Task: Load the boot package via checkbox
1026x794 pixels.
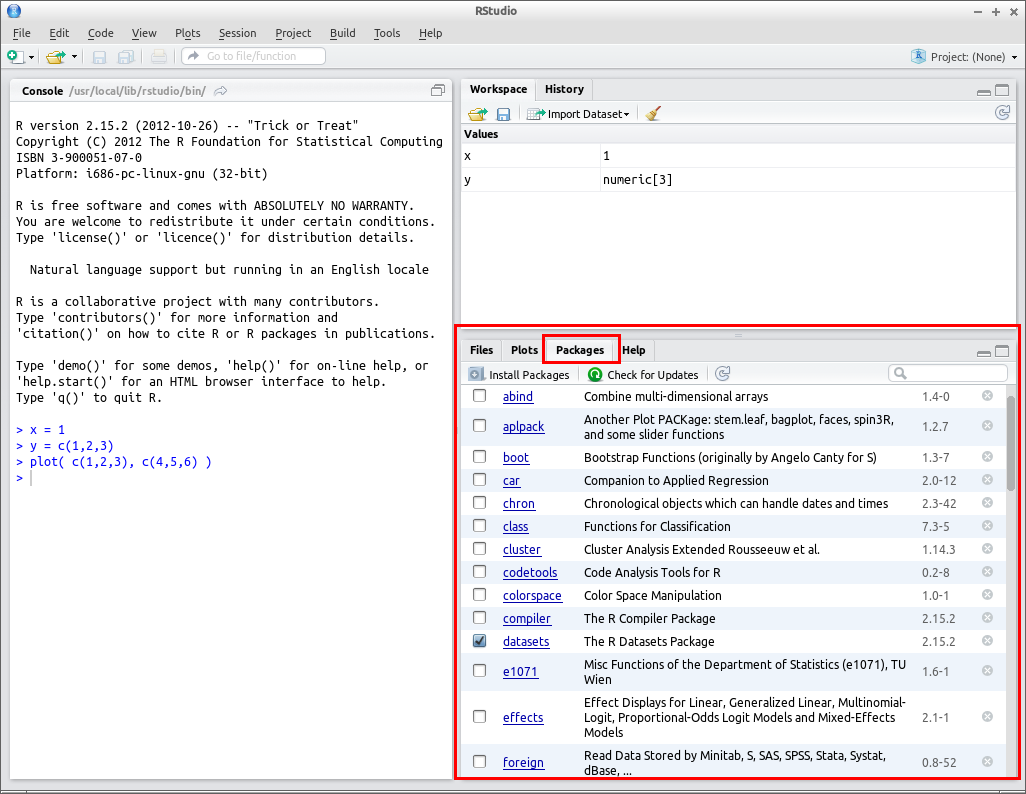Action: 480,456
